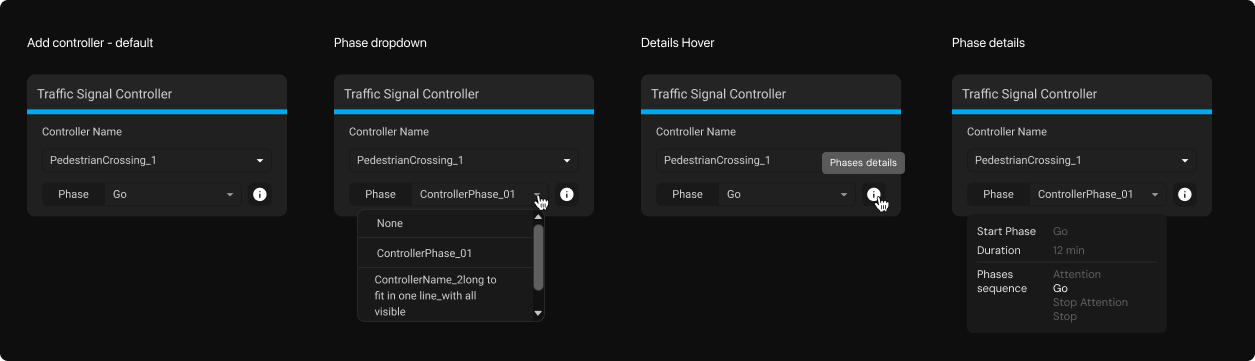1255x361 pixels.
Task: Click info icon in Details Hover panel
Action: click(874, 195)
